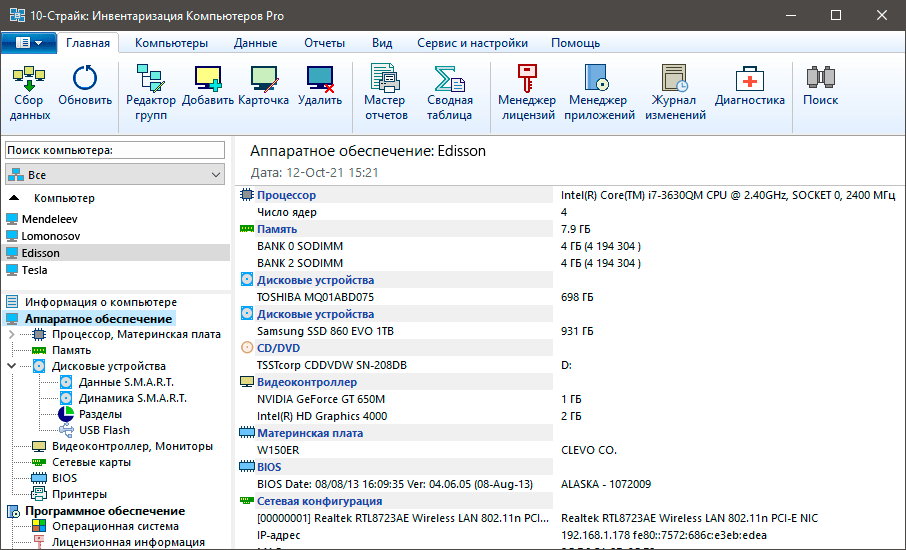Switch to the Отчеты ribbon tab
The image size is (906, 550).
click(324, 43)
